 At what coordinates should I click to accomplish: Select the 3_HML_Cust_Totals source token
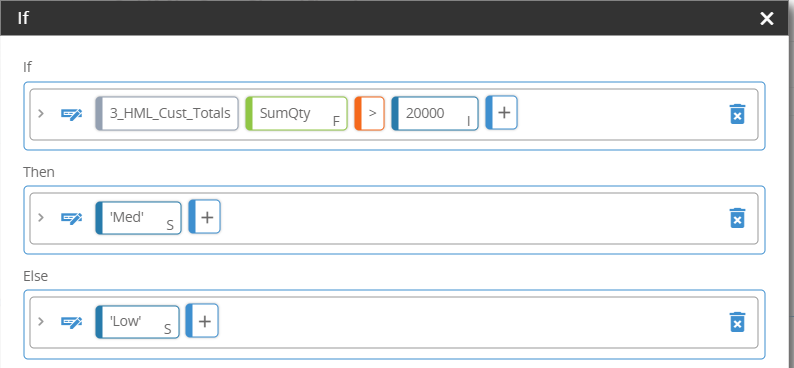pos(167,113)
